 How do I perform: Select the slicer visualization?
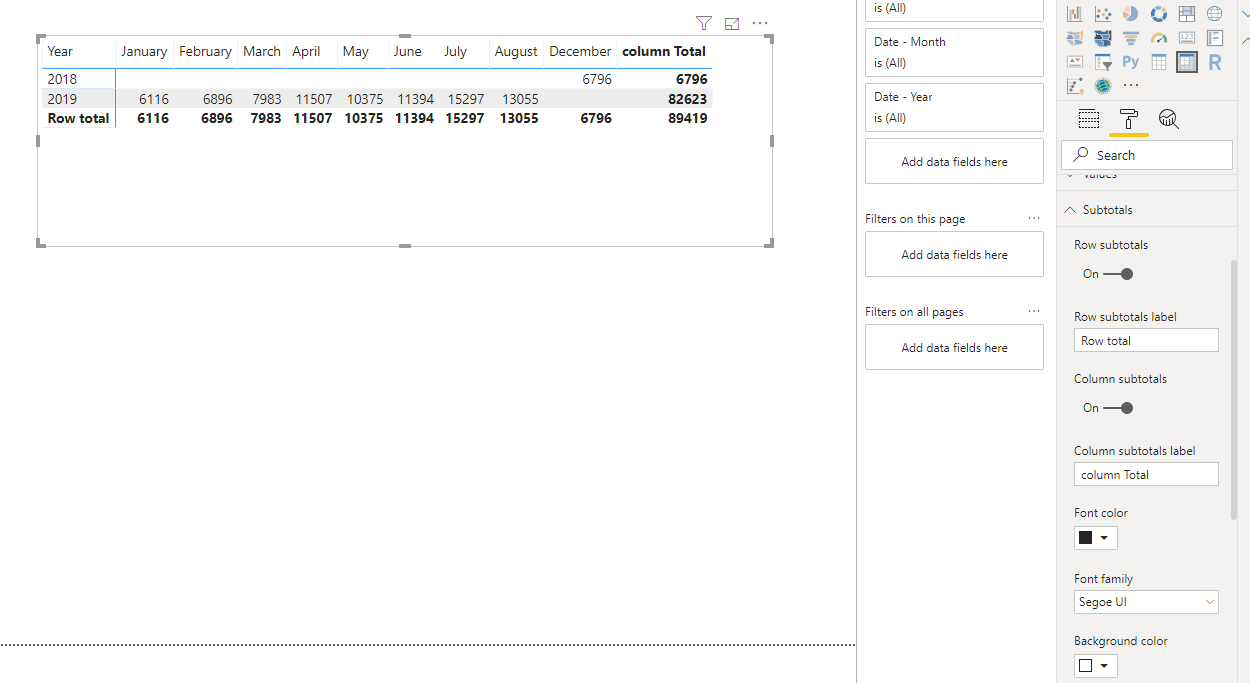(1103, 62)
